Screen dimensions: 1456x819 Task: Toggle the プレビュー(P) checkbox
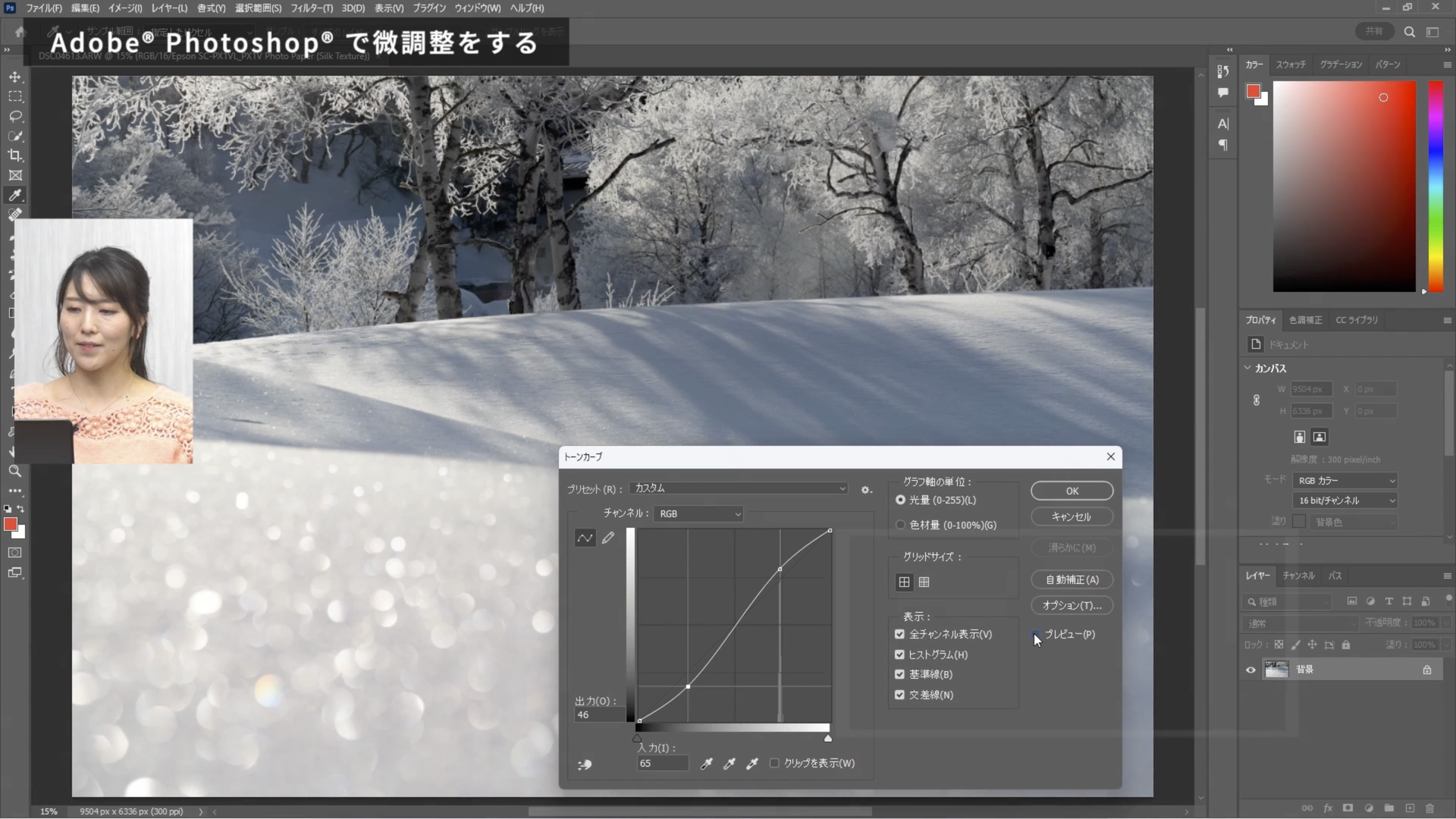[1036, 634]
